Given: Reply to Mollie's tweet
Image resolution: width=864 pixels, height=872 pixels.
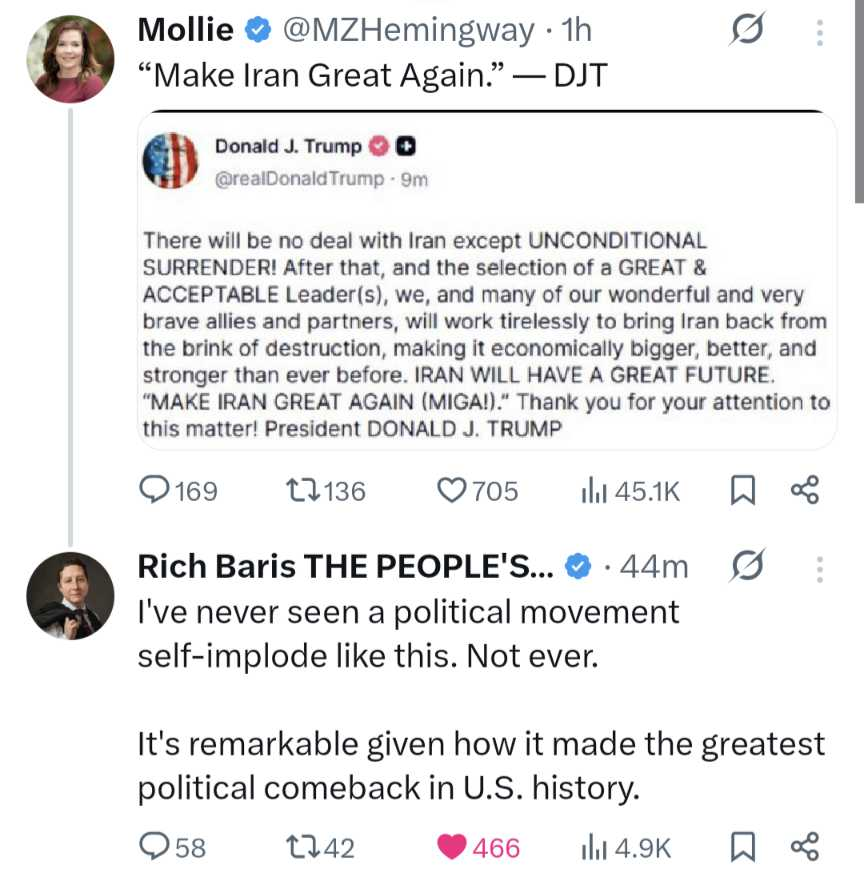Looking at the screenshot, I should tap(154, 490).
